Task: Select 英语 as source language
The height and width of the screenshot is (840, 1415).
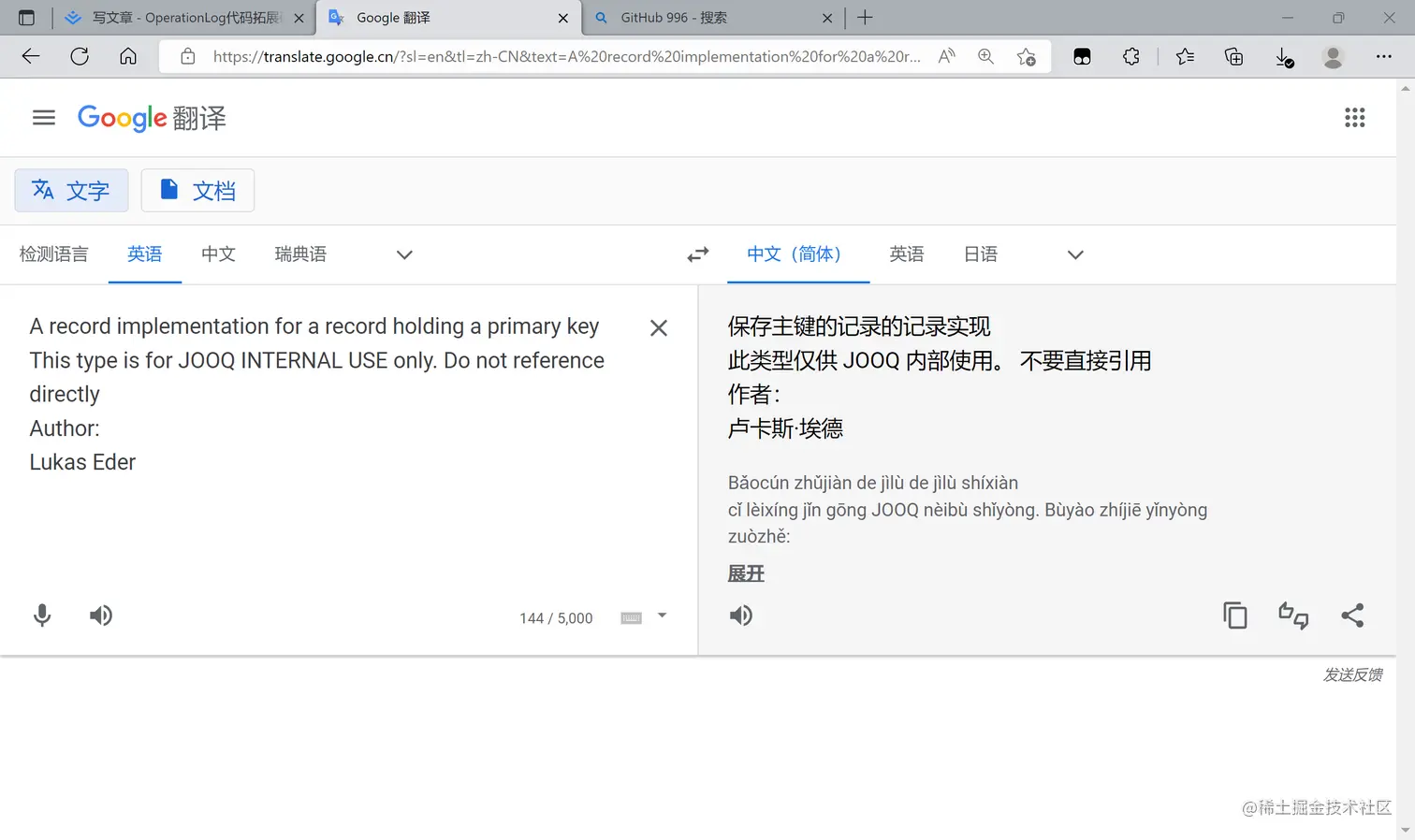Action: [x=145, y=254]
